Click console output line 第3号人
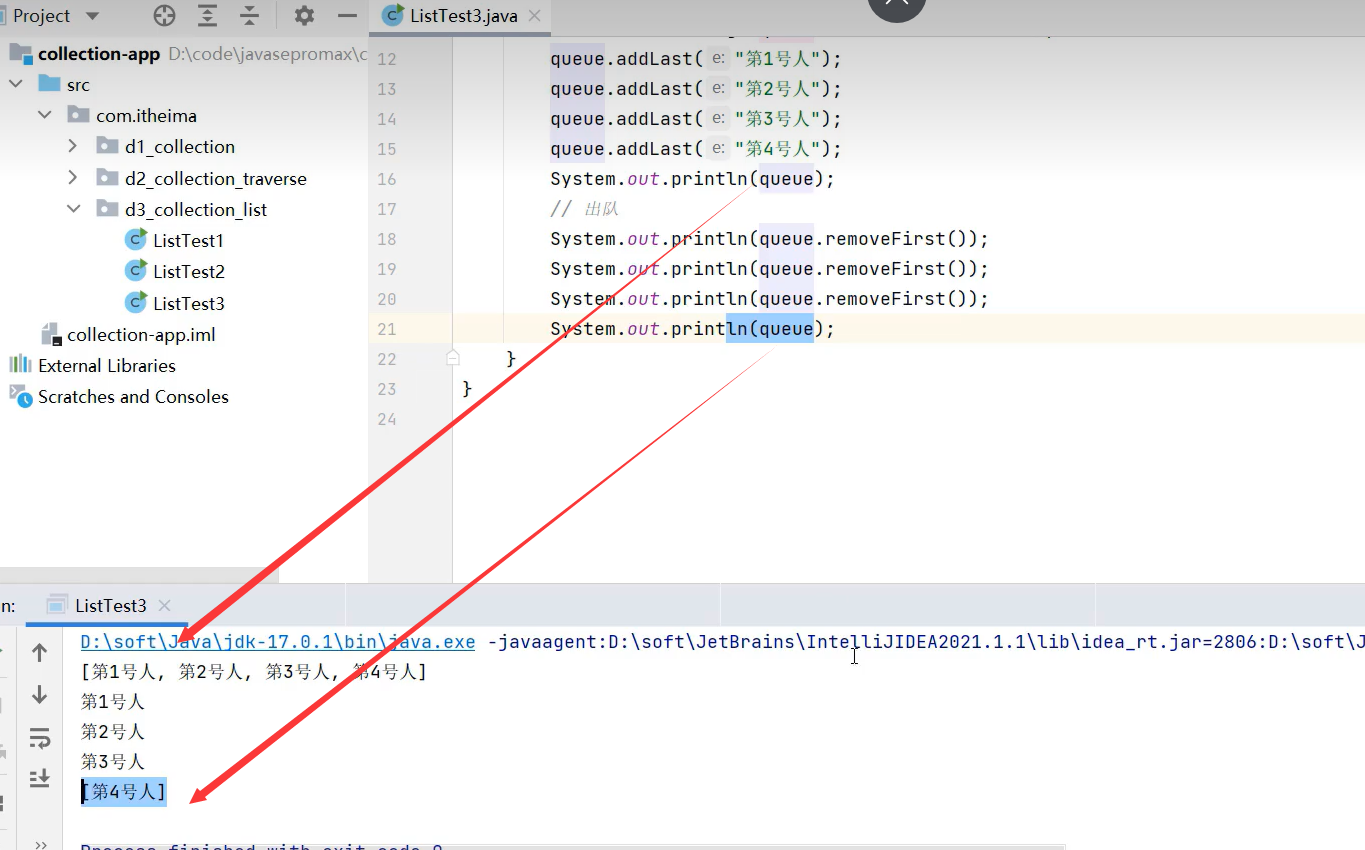The height and width of the screenshot is (850, 1365). 113,761
